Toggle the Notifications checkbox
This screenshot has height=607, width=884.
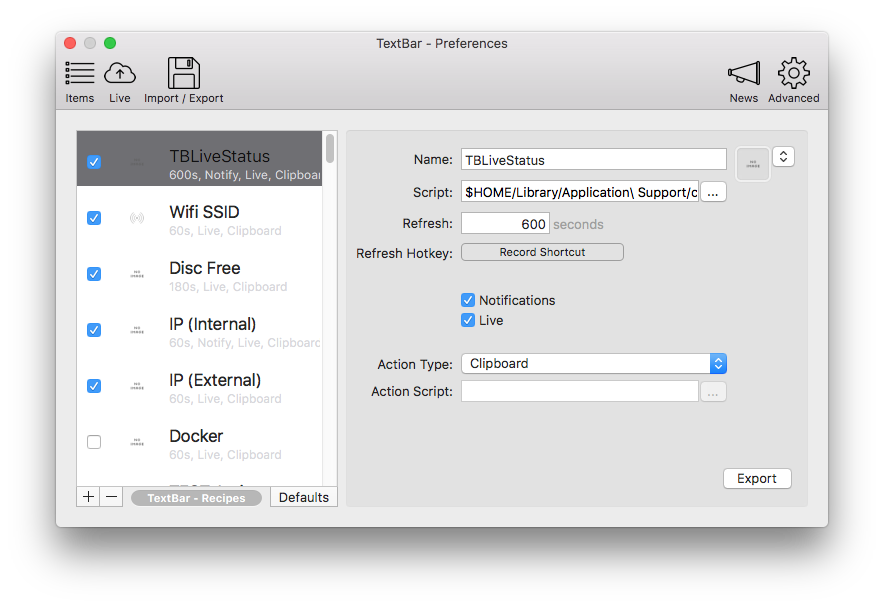pyautogui.click(x=468, y=300)
